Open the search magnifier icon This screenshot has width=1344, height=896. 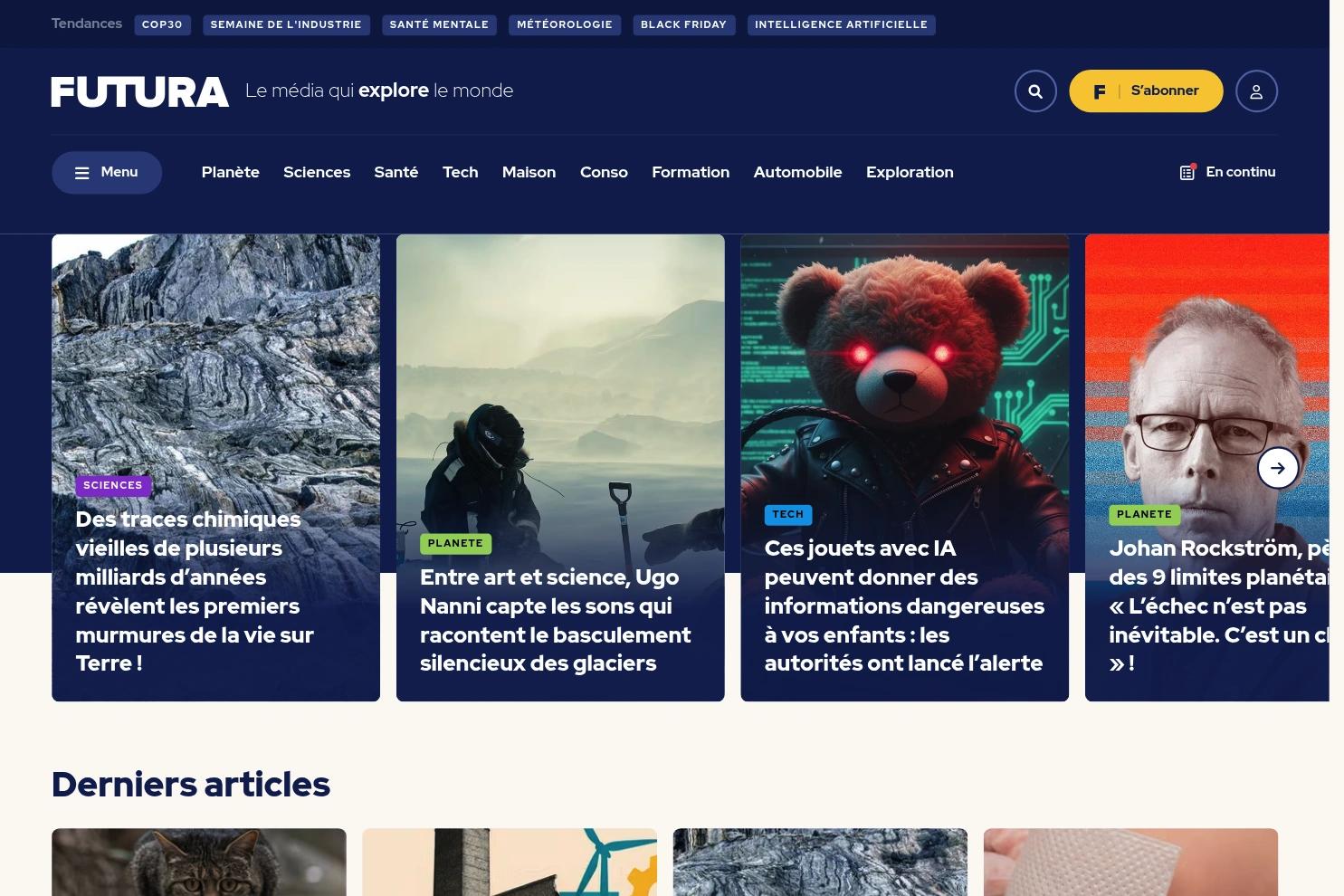[x=1035, y=91]
